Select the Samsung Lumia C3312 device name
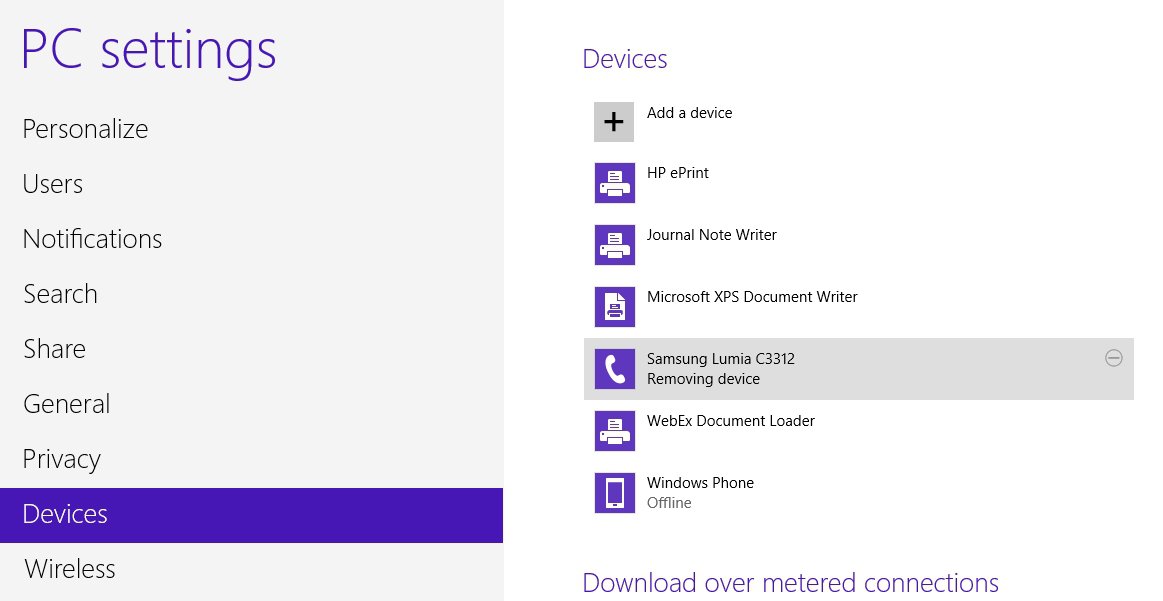 click(x=721, y=359)
